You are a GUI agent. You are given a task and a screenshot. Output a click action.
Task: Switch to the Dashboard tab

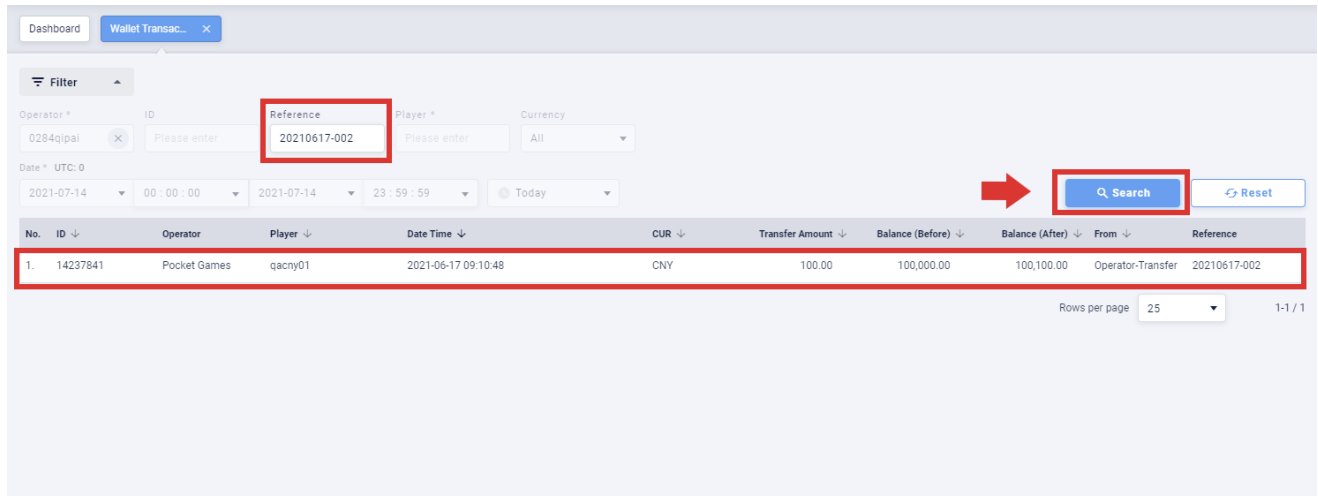[x=54, y=29]
